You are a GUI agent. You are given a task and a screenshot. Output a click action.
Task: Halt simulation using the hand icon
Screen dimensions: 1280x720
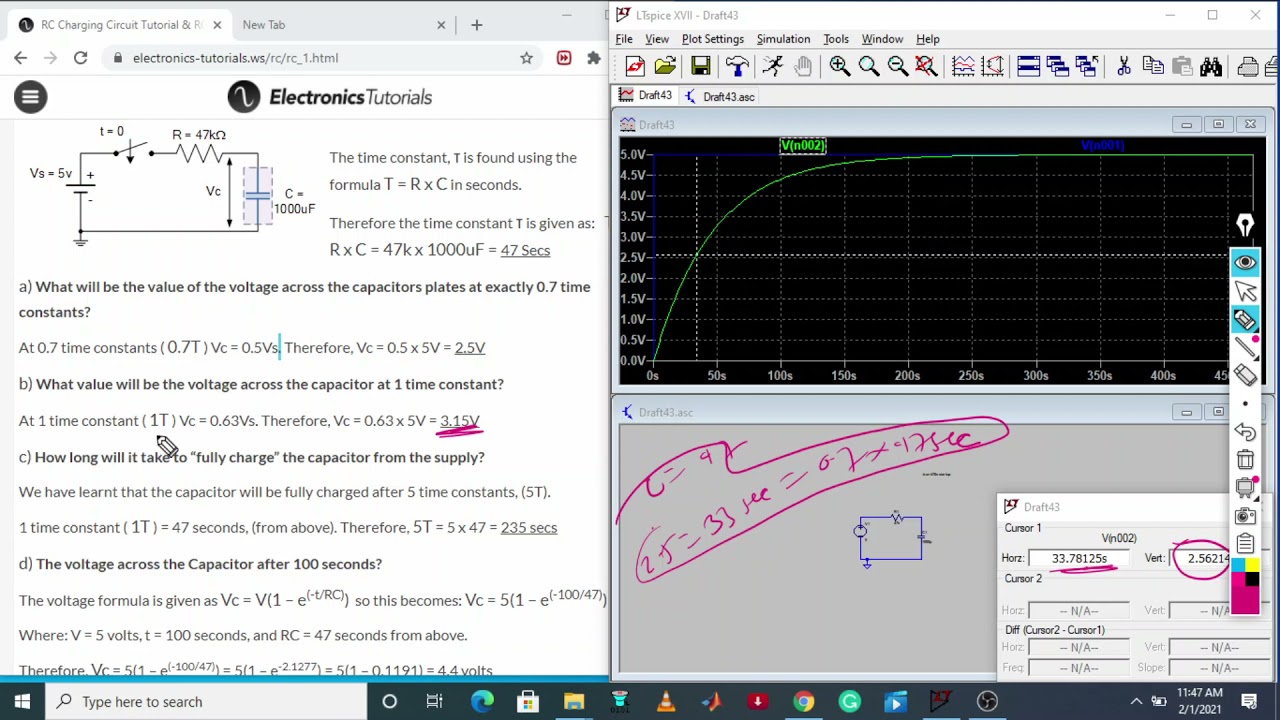803,66
